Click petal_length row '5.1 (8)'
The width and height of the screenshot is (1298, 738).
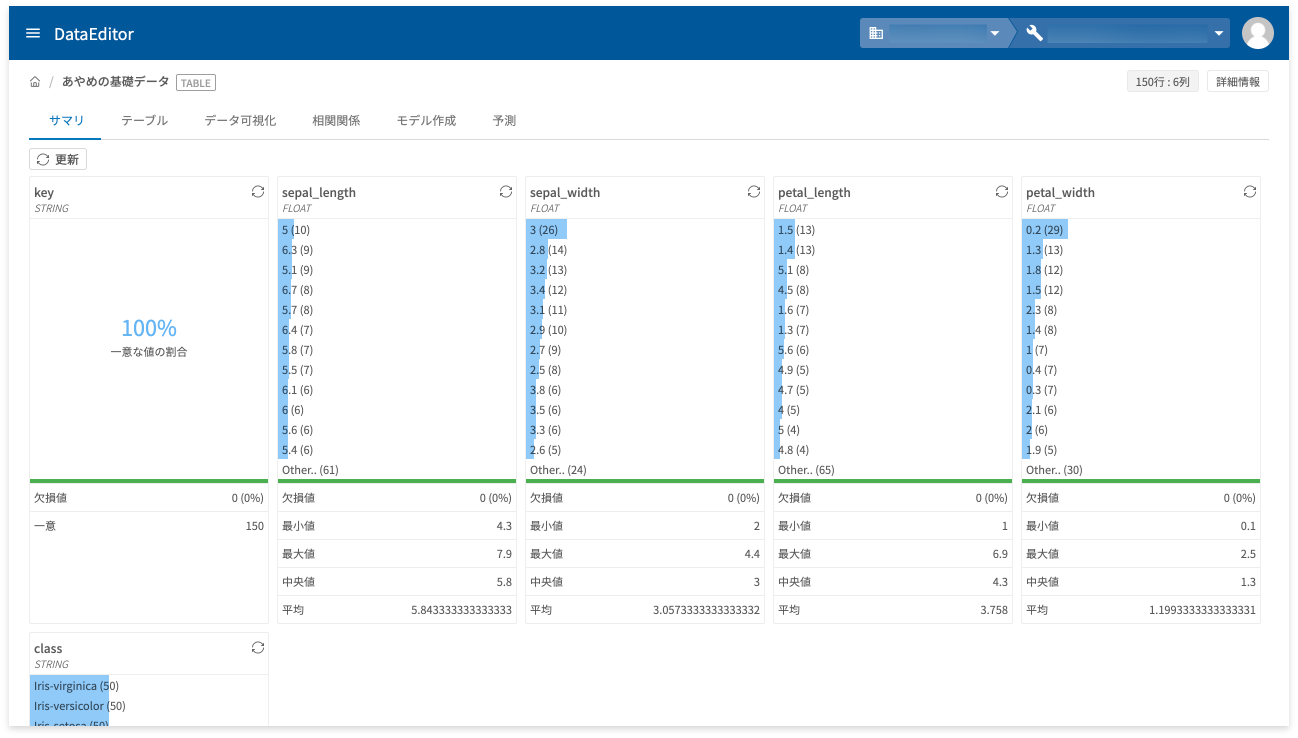coord(892,270)
